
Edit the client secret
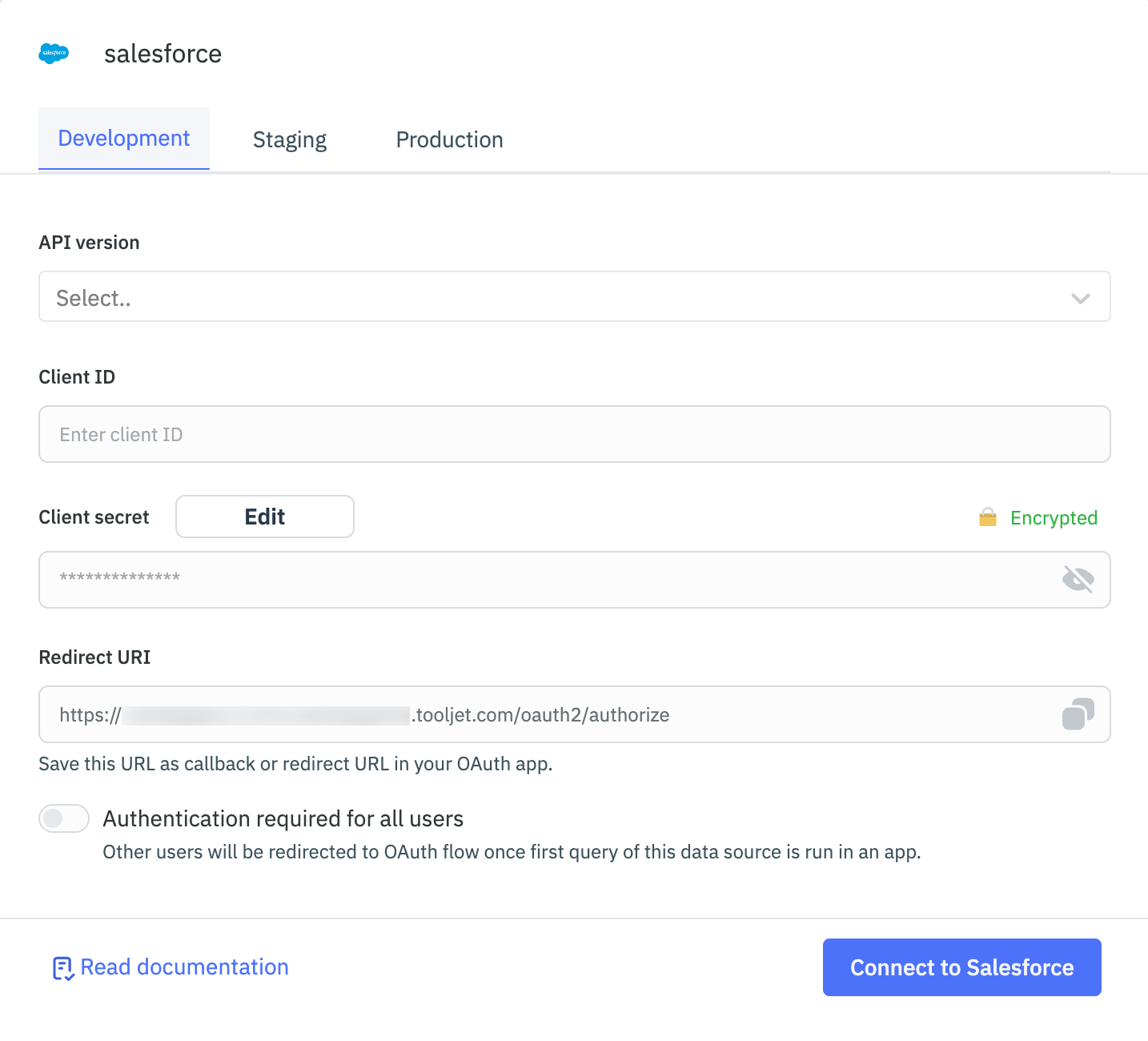coord(264,516)
